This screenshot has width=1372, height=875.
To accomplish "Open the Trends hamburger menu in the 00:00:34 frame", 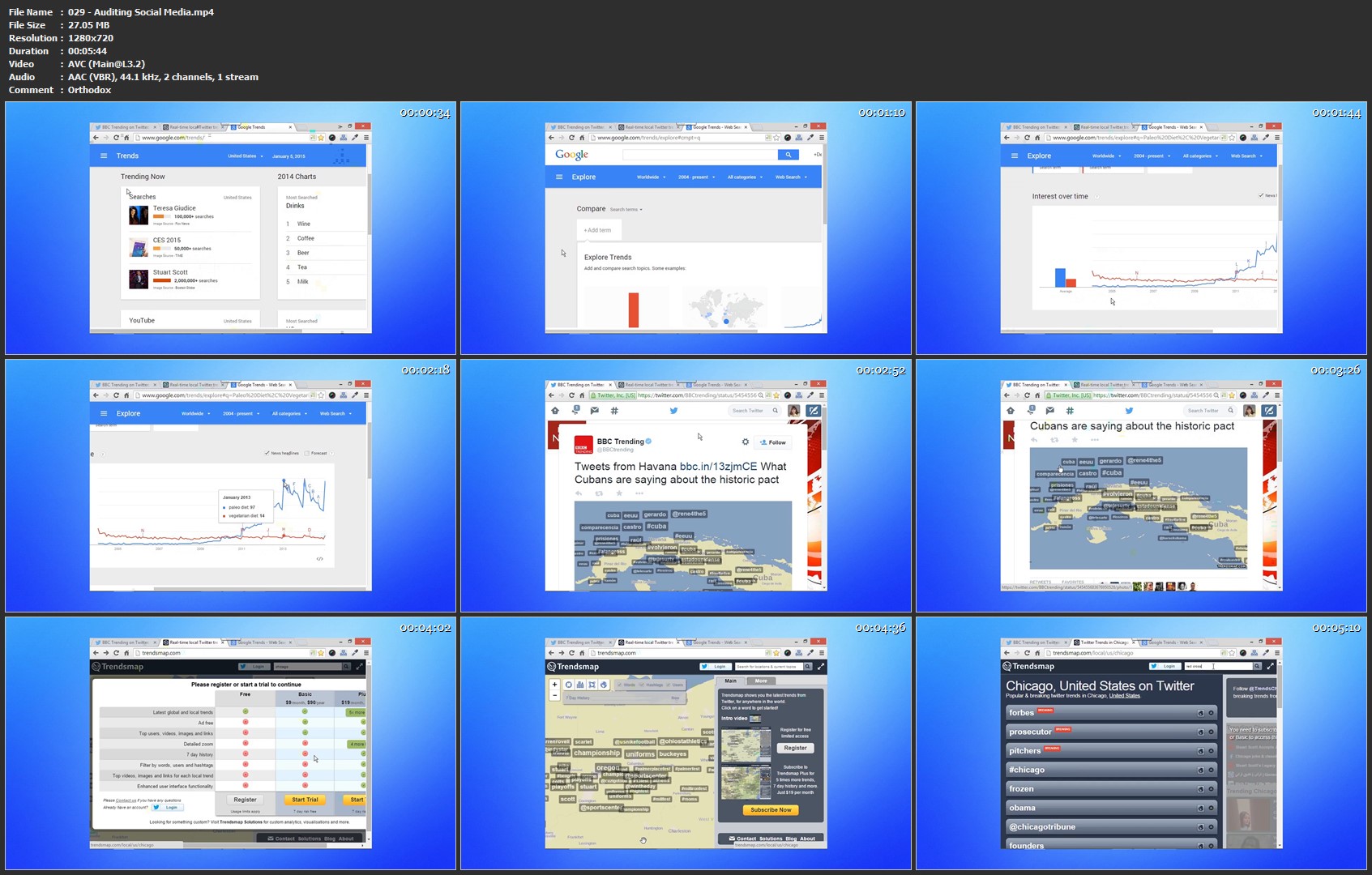I will (x=104, y=156).
